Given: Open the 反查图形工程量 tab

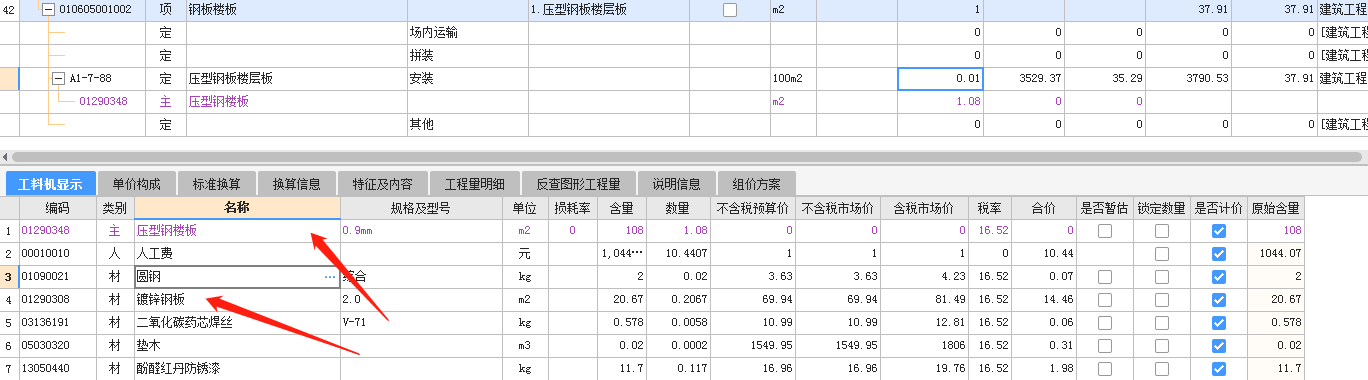Looking at the screenshot, I should 579,184.
